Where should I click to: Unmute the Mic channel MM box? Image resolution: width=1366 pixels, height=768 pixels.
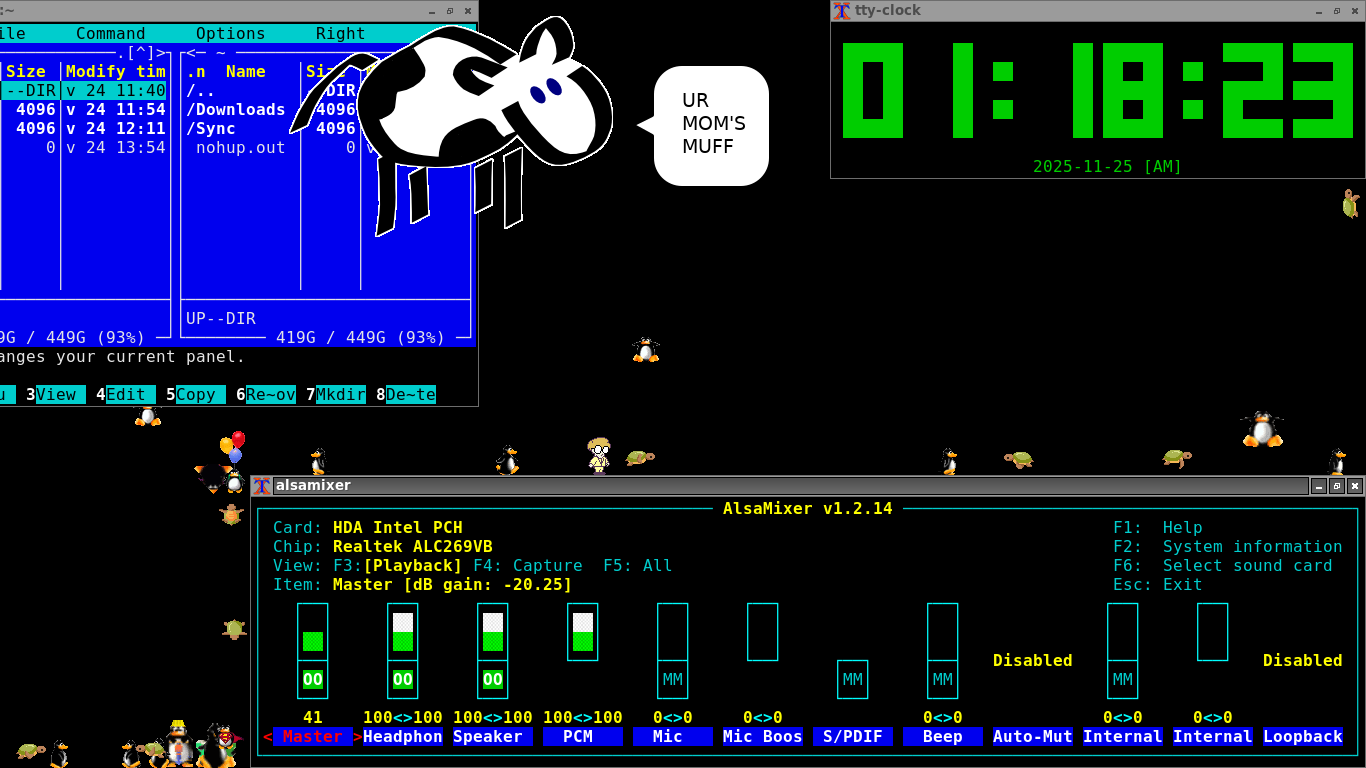pos(673,680)
